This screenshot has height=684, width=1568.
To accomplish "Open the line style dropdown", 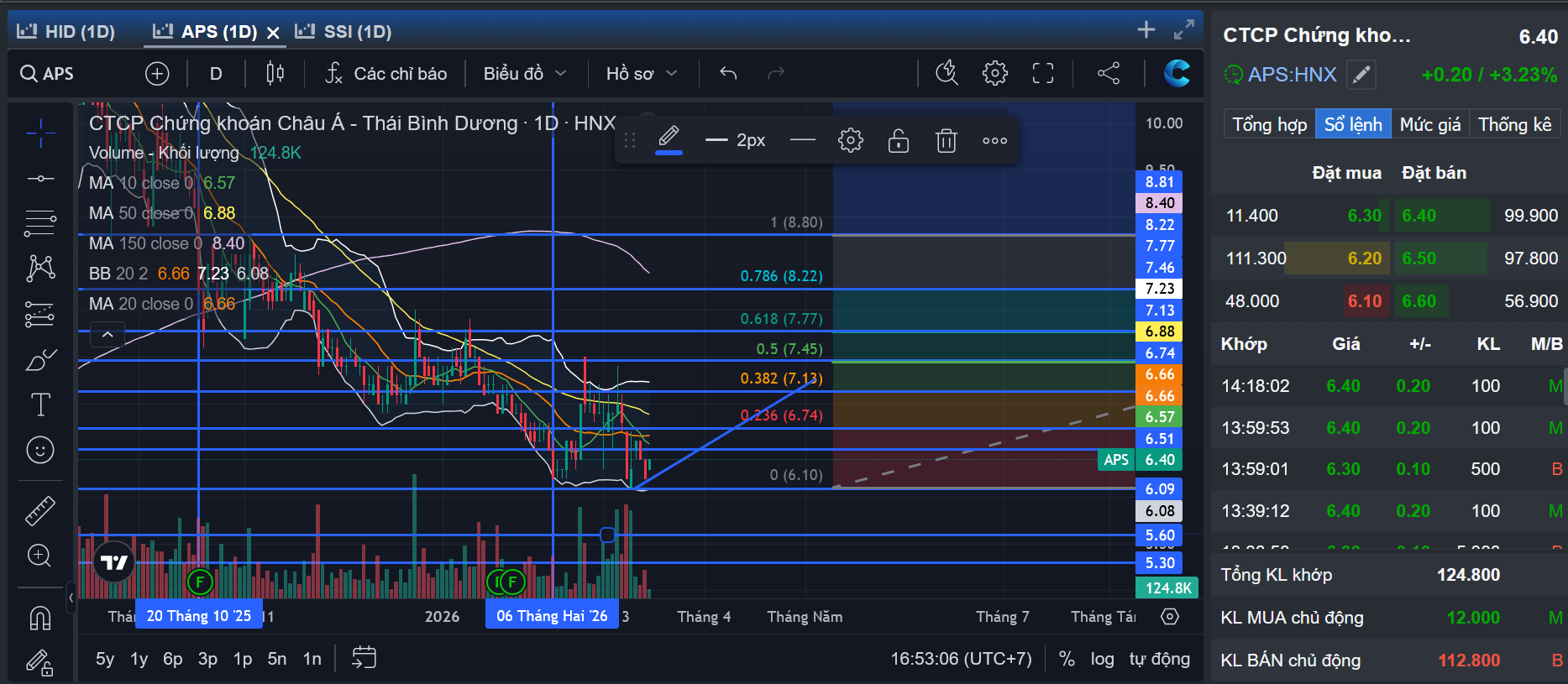I will click(x=803, y=140).
